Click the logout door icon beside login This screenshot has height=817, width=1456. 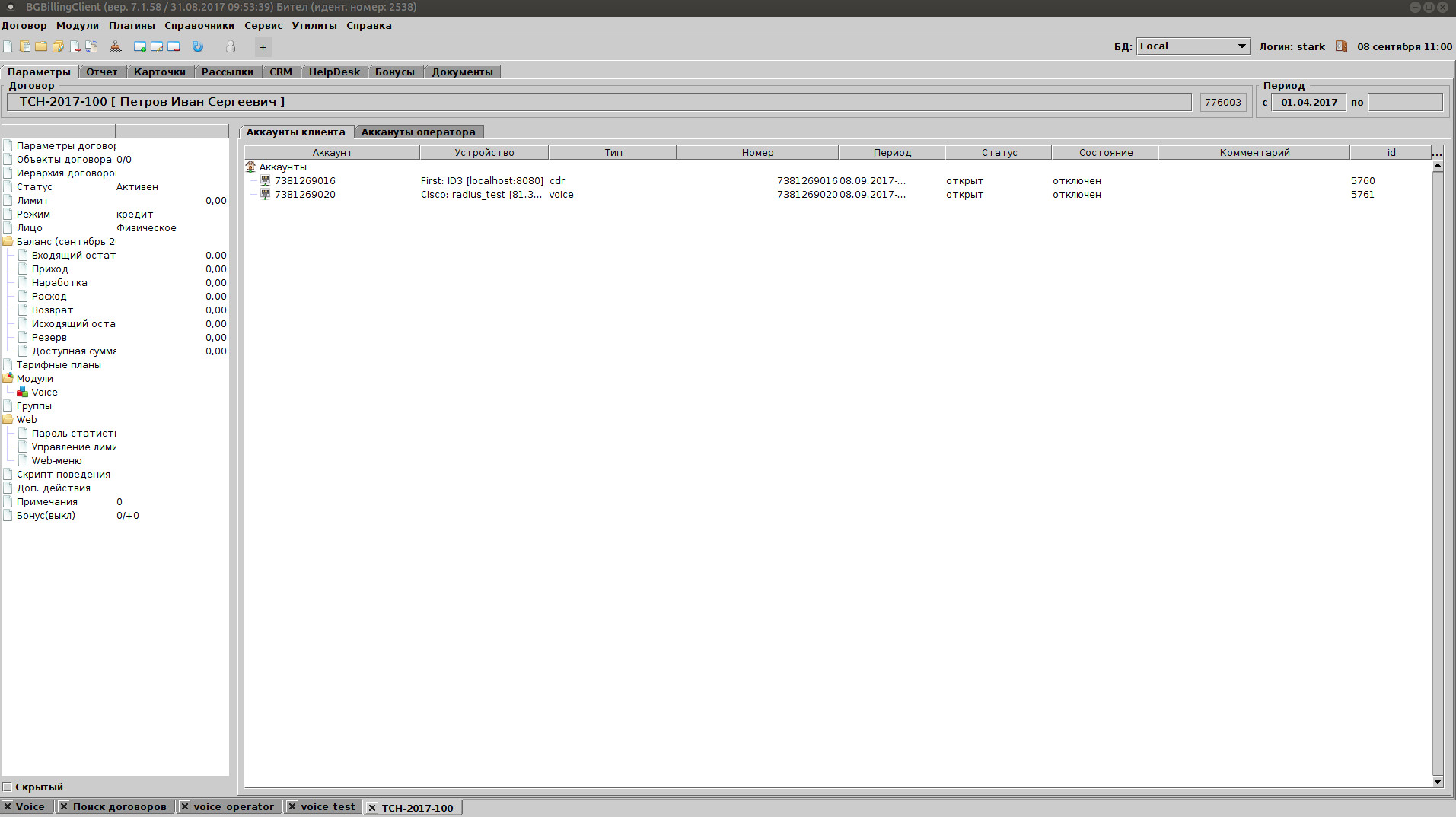(x=1341, y=46)
